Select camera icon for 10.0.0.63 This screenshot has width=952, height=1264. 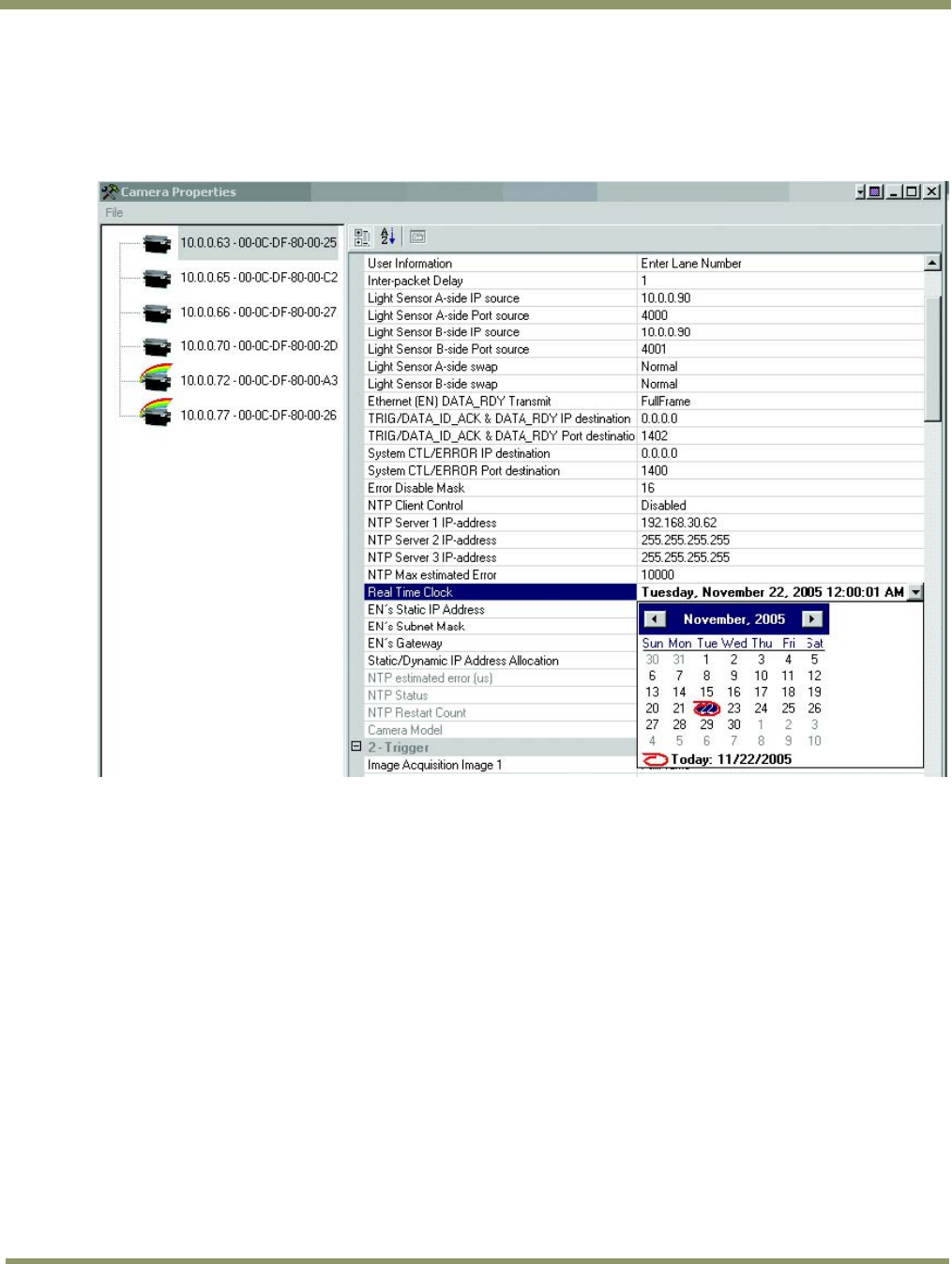coord(158,244)
